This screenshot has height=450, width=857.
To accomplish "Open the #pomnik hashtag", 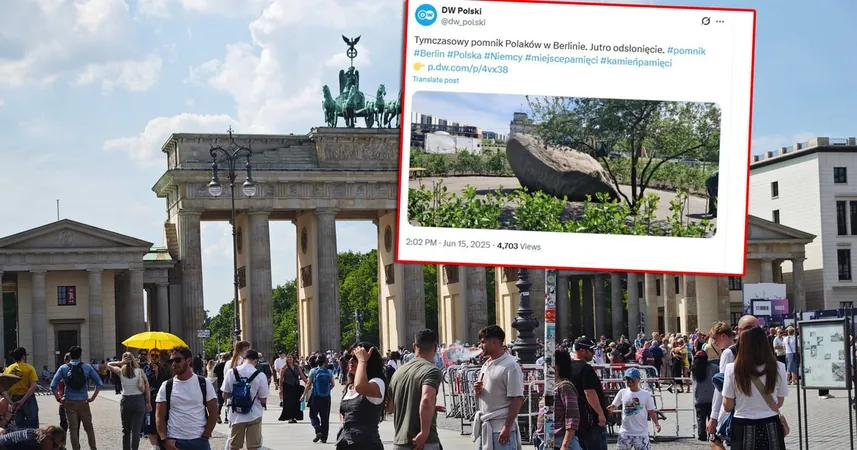I will pos(686,51).
